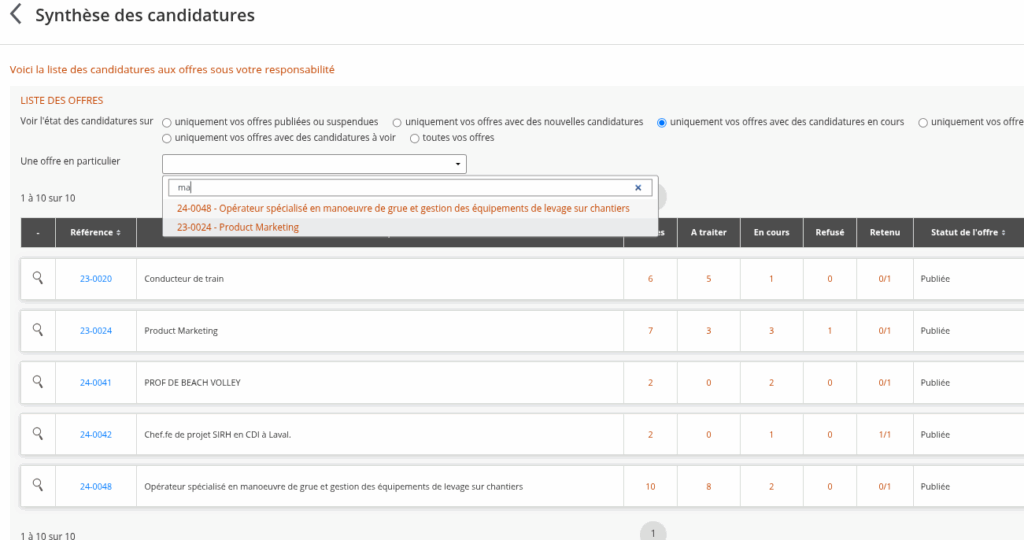Sort by Référence column sort arrows
Image resolution: width=1024 pixels, height=540 pixels.
pos(119,233)
